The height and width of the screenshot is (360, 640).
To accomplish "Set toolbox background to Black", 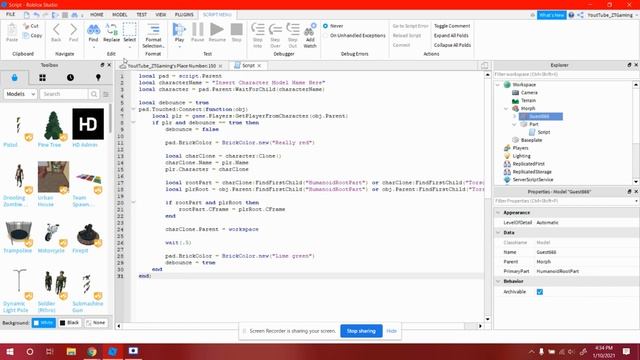I will (x=70, y=323).
